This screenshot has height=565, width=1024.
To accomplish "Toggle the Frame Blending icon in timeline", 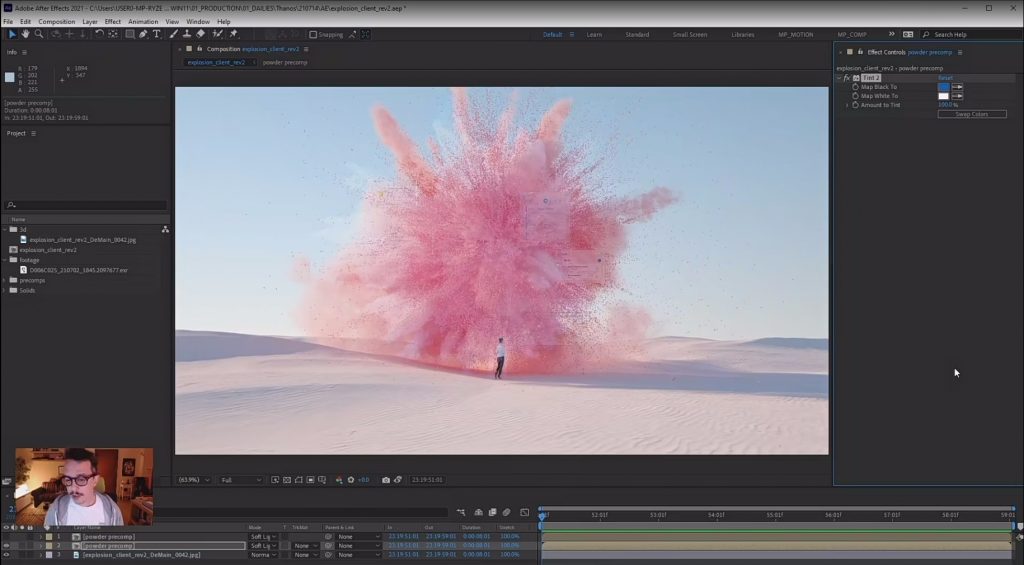I will (492, 512).
